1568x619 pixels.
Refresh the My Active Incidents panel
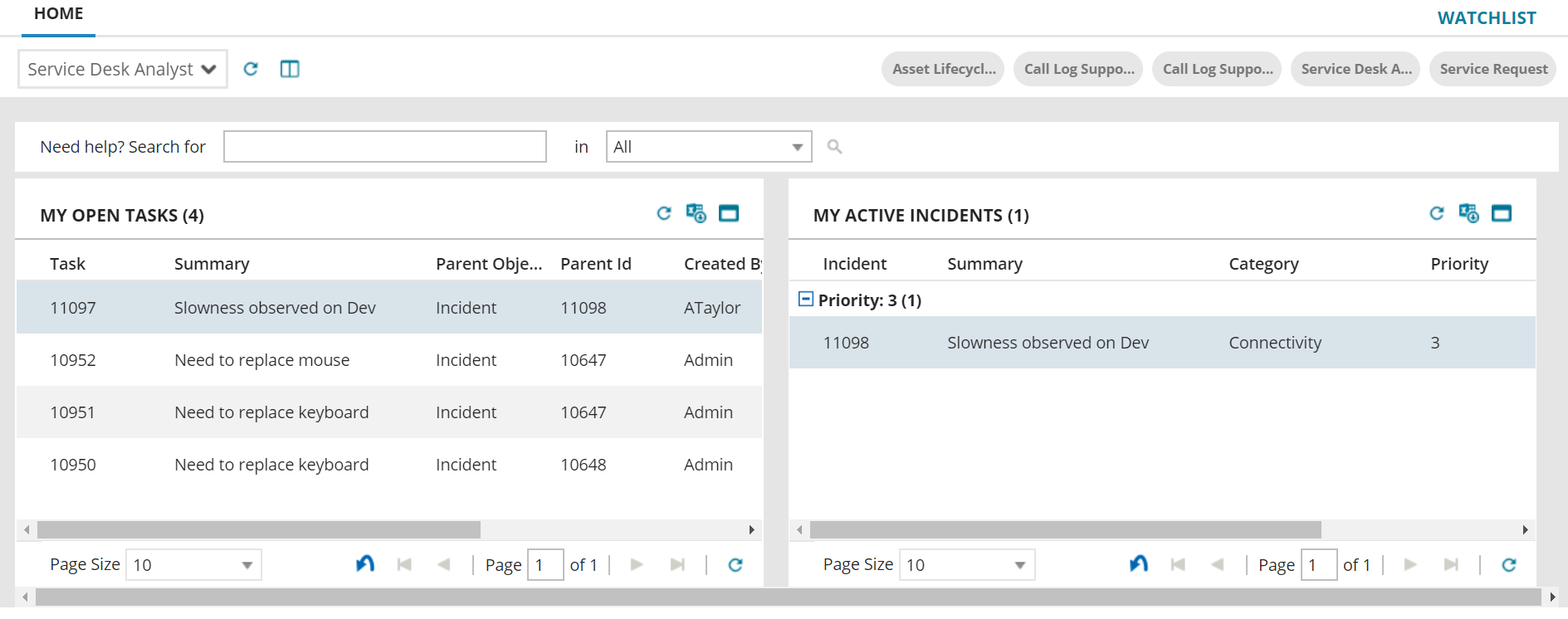[x=1437, y=213]
